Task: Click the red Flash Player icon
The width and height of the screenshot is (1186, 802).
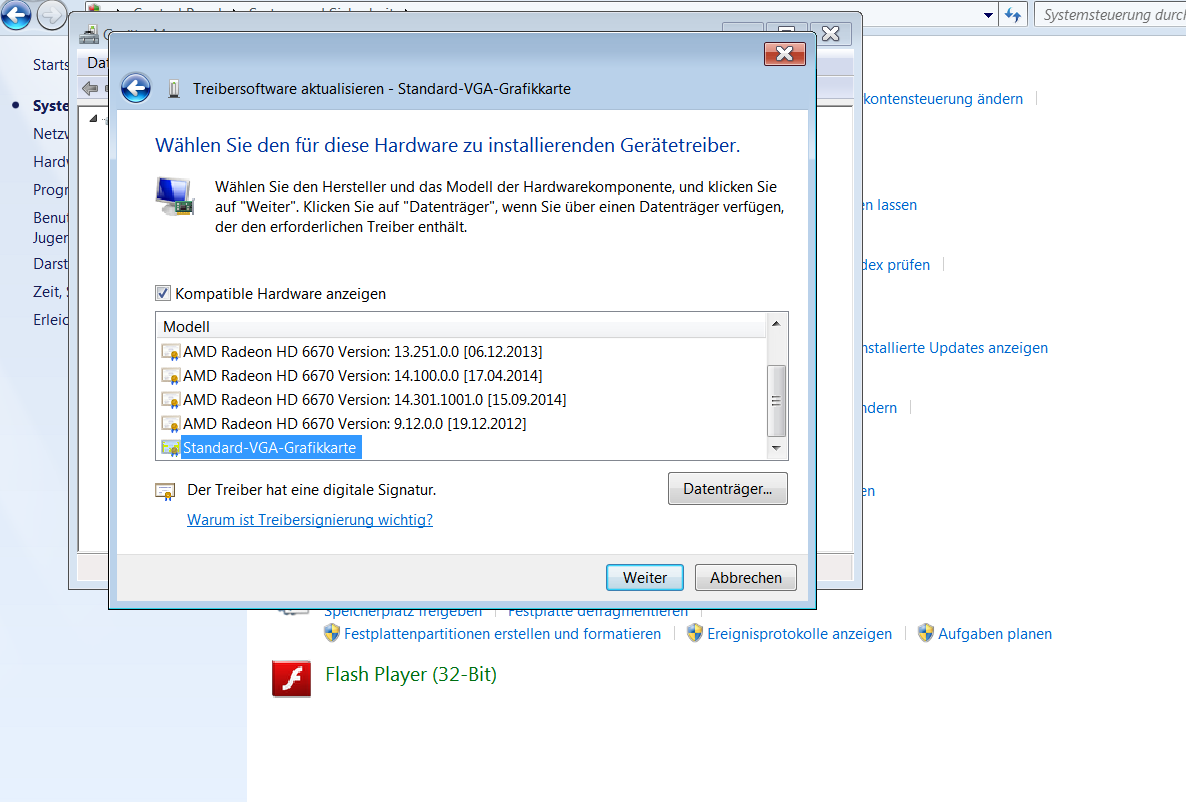Action: tap(292, 678)
